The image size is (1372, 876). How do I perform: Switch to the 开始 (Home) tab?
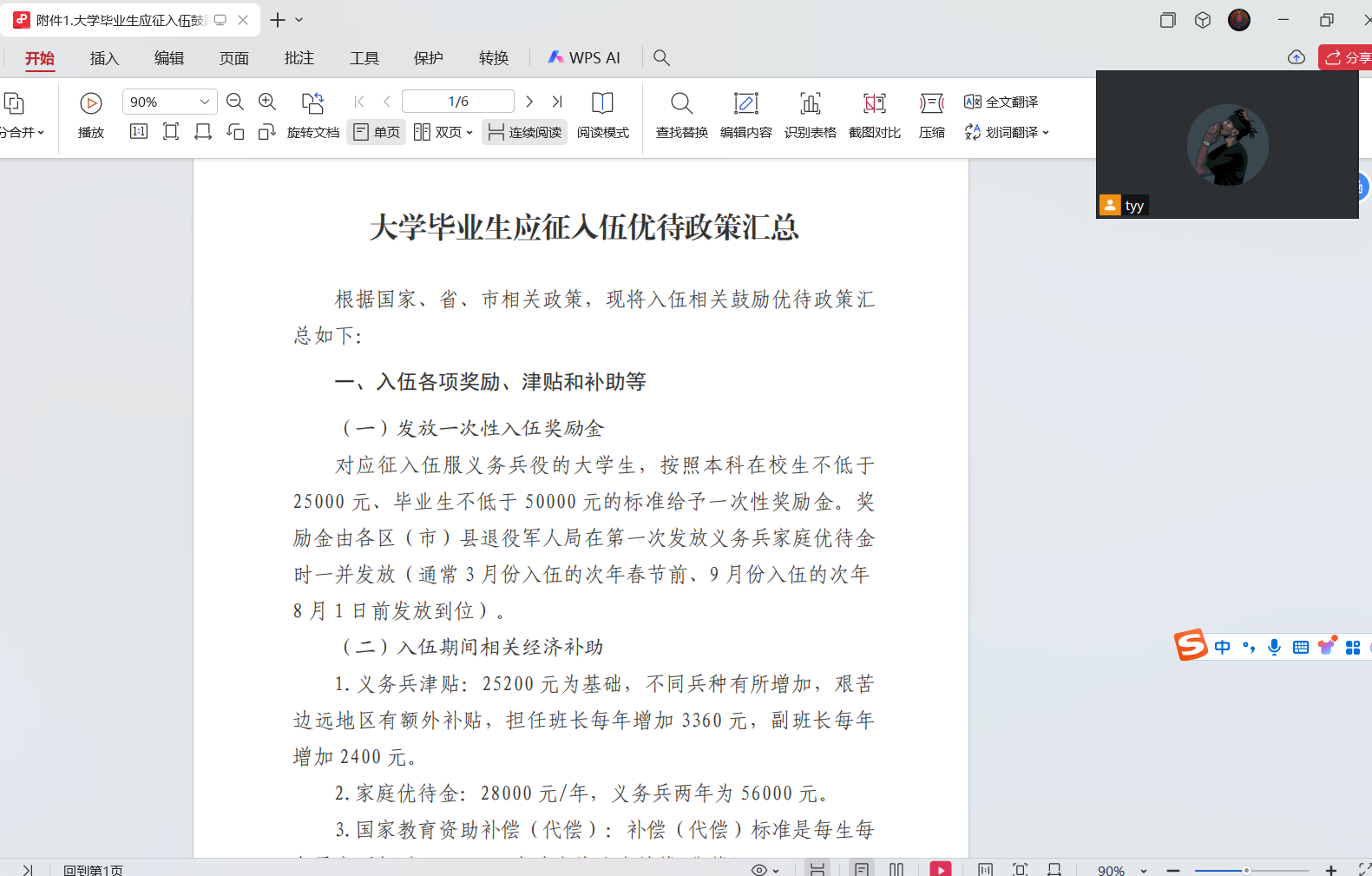40,58
